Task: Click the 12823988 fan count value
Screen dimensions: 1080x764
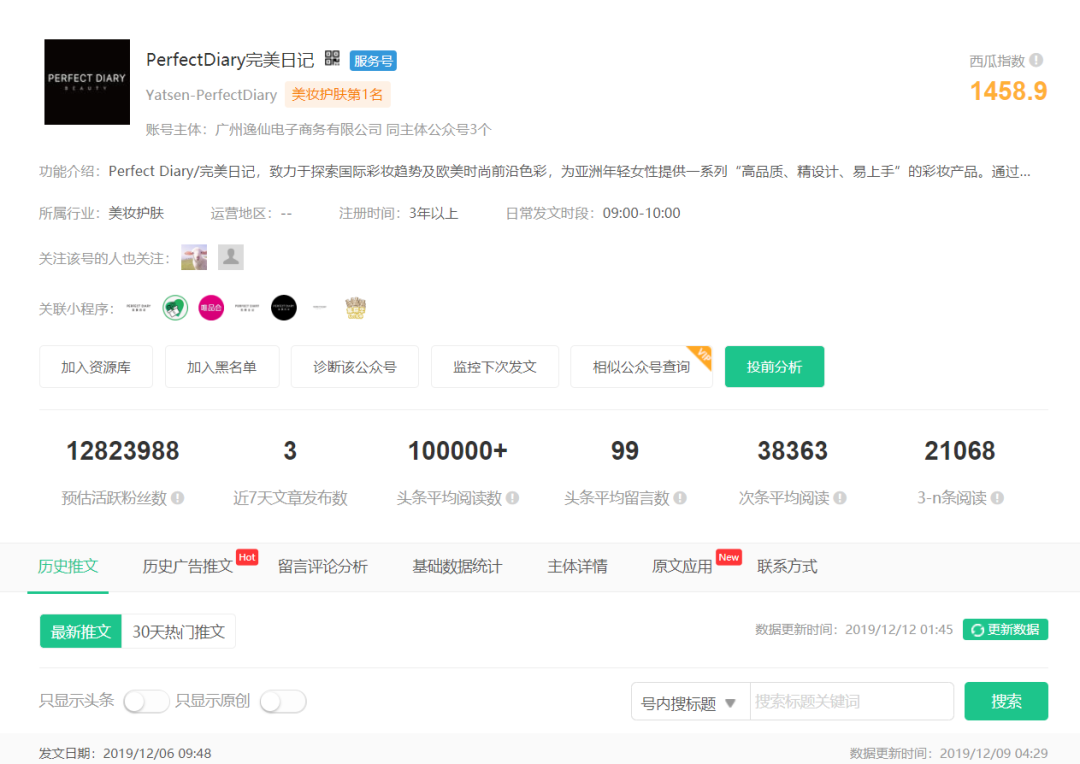Action: [123, 451]
